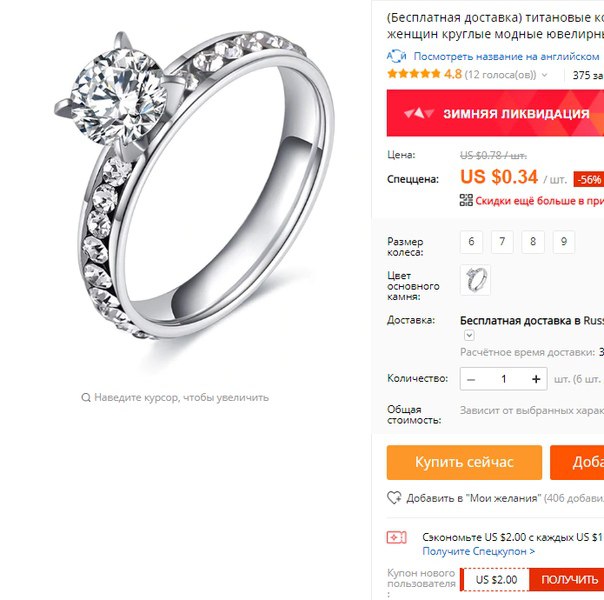The width and height of the screenshot is (604, 600).
Task: Click the Зимняя ликвидация sale banner
Action: coord(495,113)
